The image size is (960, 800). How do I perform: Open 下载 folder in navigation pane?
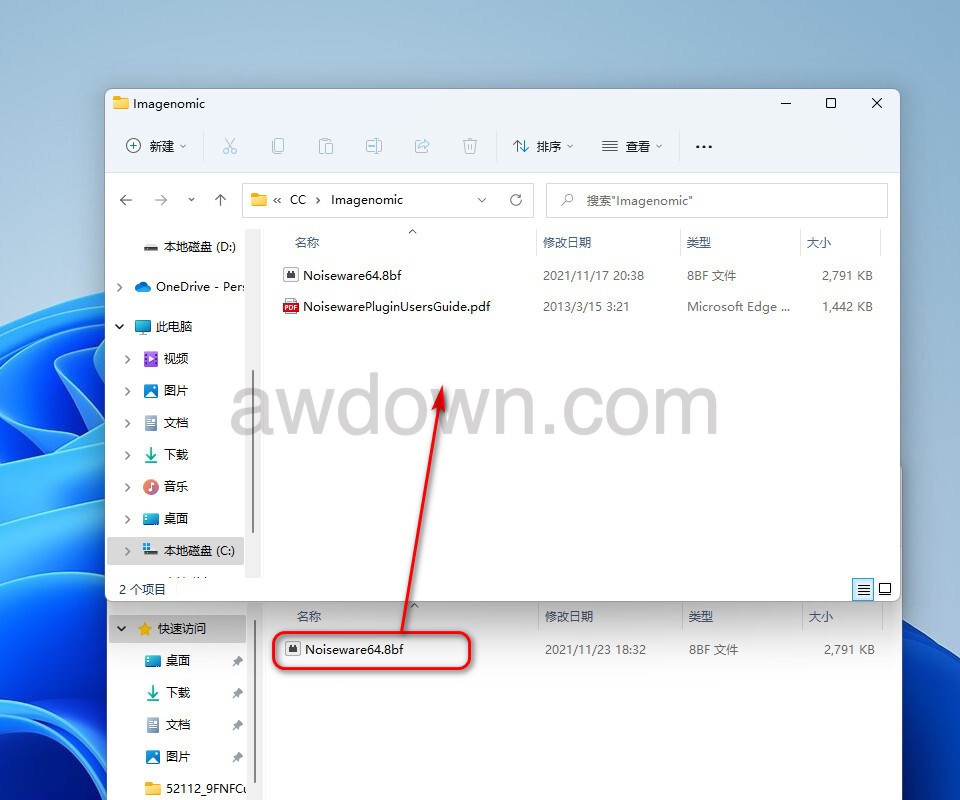[176, 455]
